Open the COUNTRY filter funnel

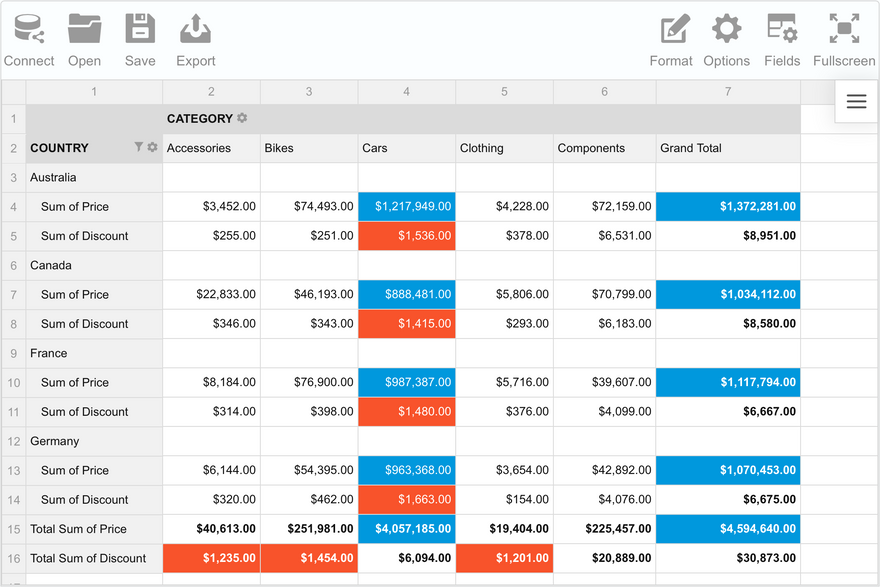point(139,147)
